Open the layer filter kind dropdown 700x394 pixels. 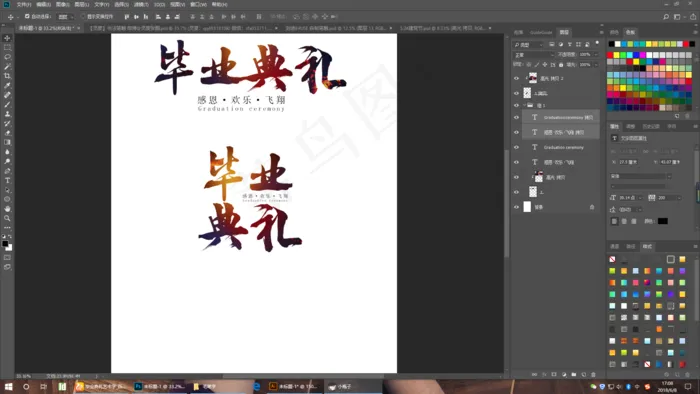[x=528, y=45]
